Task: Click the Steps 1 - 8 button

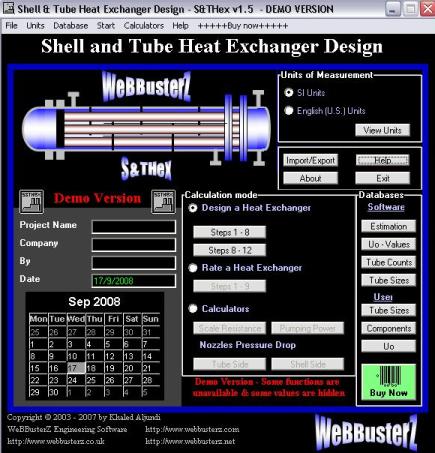Action: click(x=230, y=232)
